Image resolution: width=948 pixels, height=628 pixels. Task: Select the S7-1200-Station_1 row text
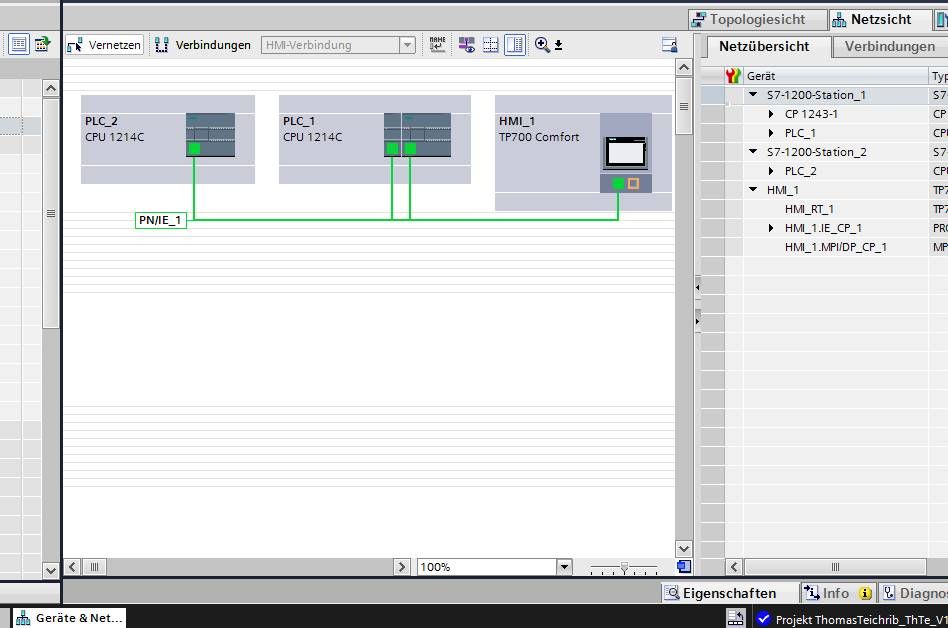816,95
